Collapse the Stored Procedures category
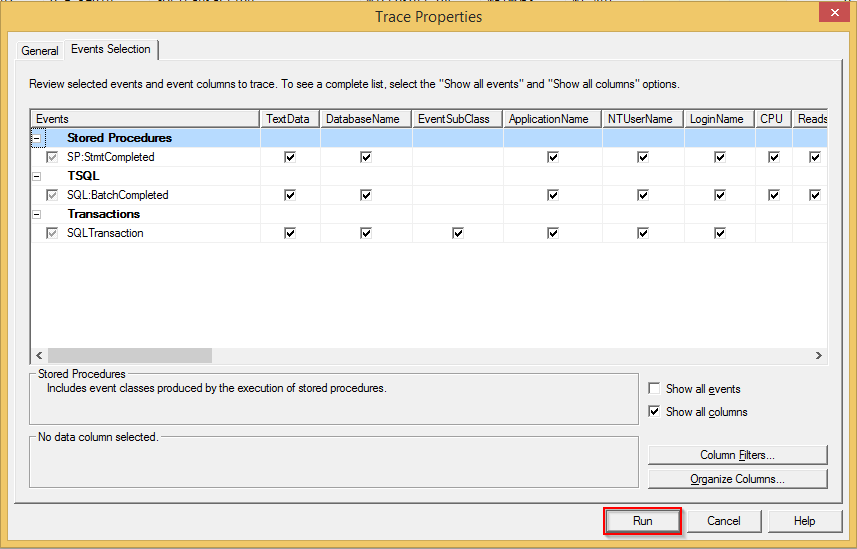Image resolution: width=857 pixels, height=549 pixels. pos(37,138)
